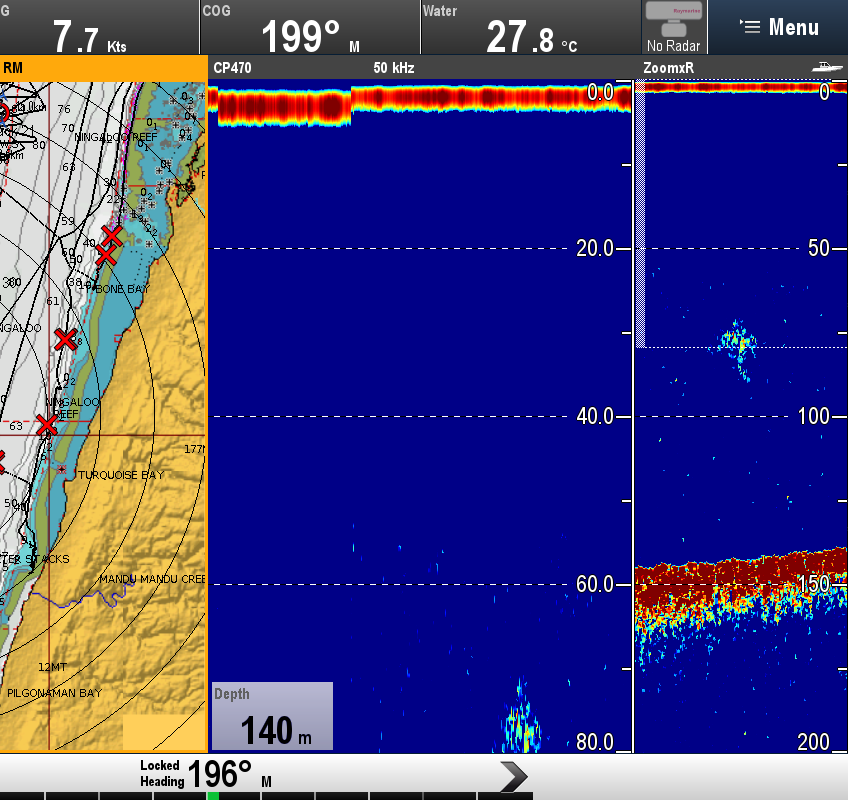This screenshot has width=848, height=800.
Task: Tap the No Radar status icon
Action: [674, 27]
